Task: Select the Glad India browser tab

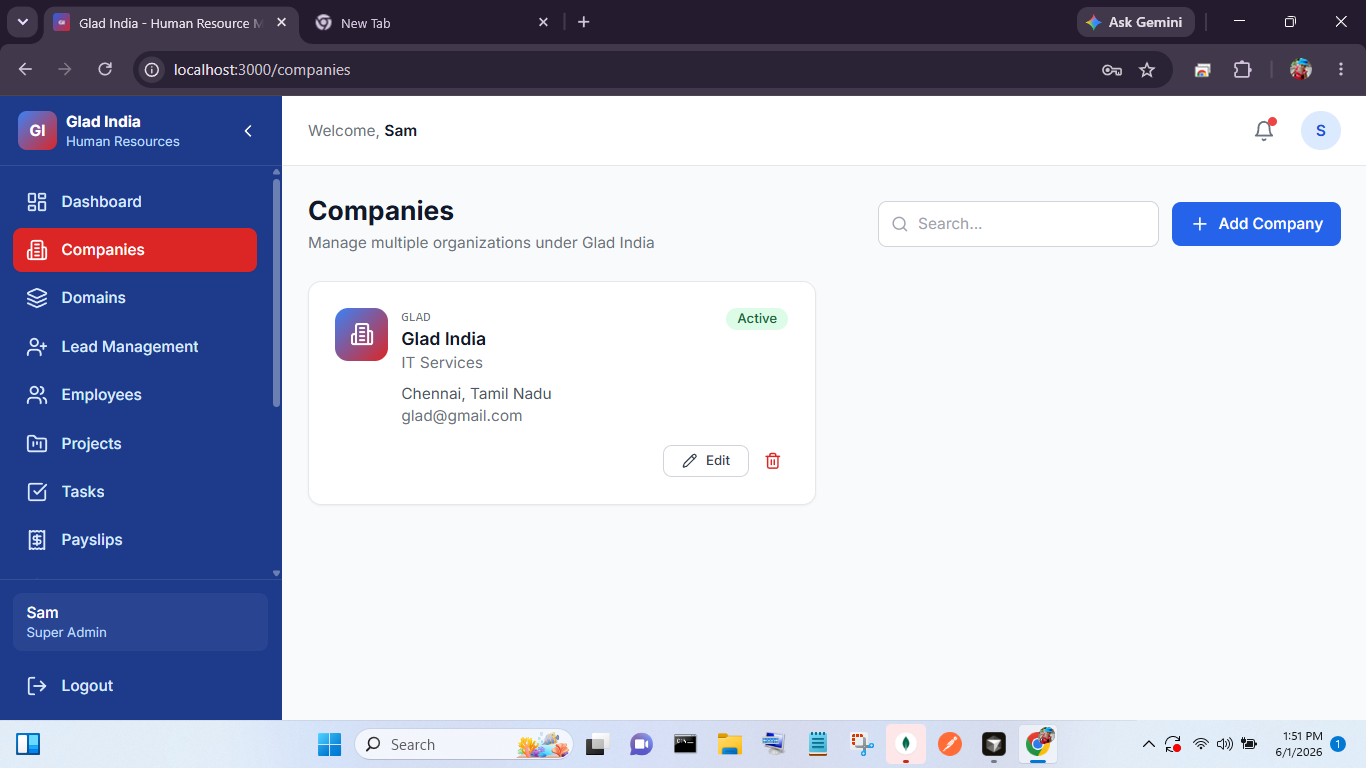Action: tap(170, 23)
